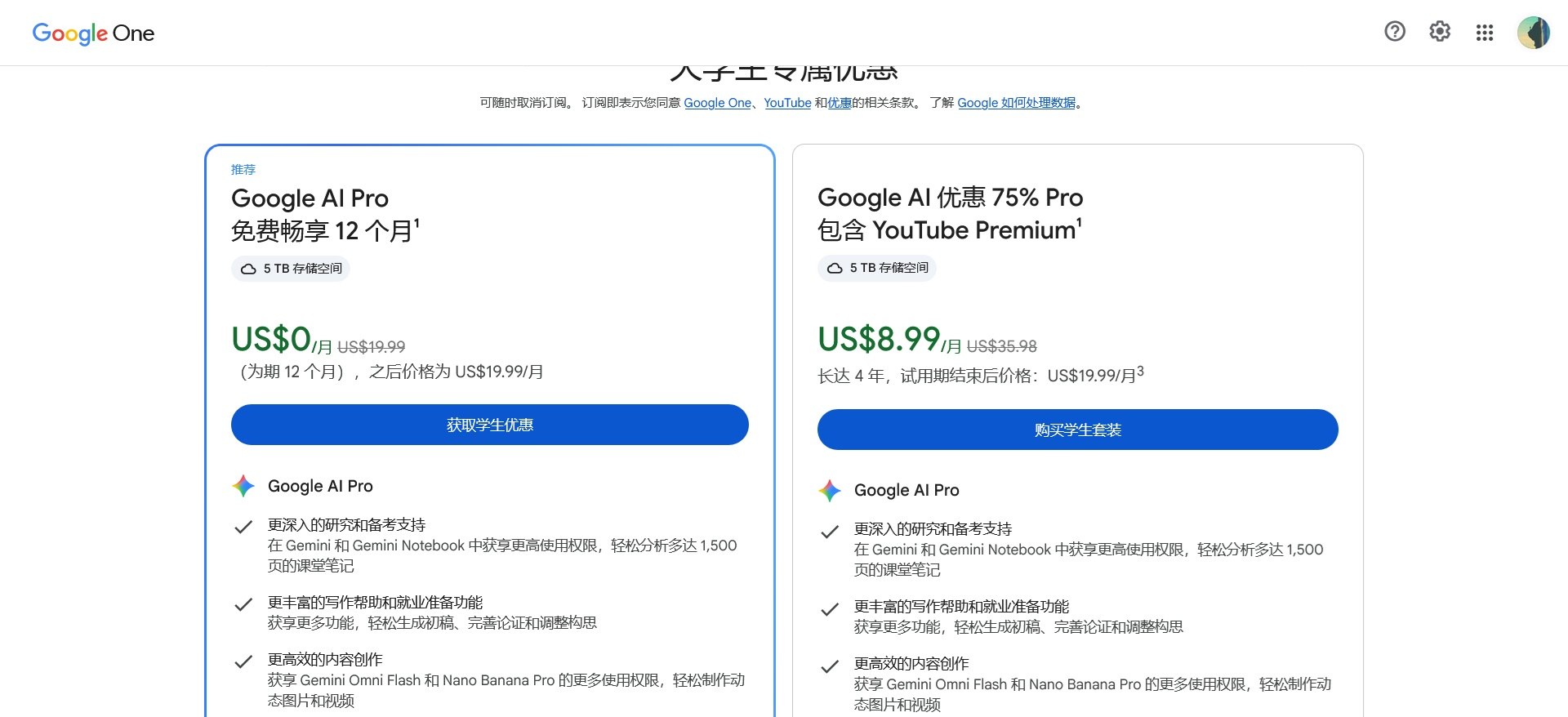Open the Google 如何处理数据 link
The image size is (1568, 717).
click(x=1016, y=103)
